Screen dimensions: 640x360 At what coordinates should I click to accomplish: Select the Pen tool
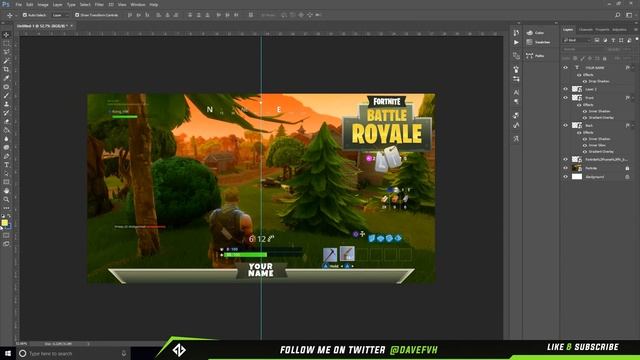coord(6,156)
